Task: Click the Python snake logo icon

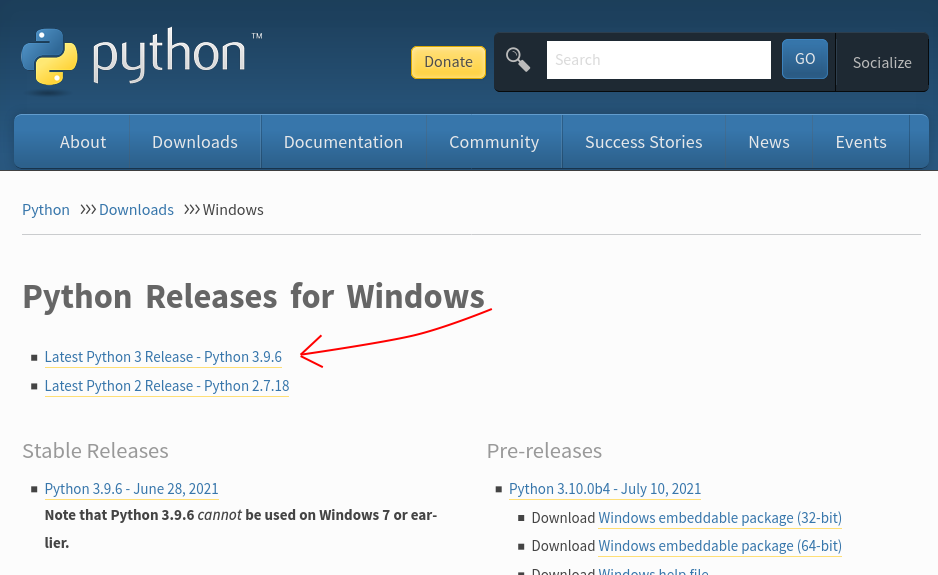Action: pos(49,57)
